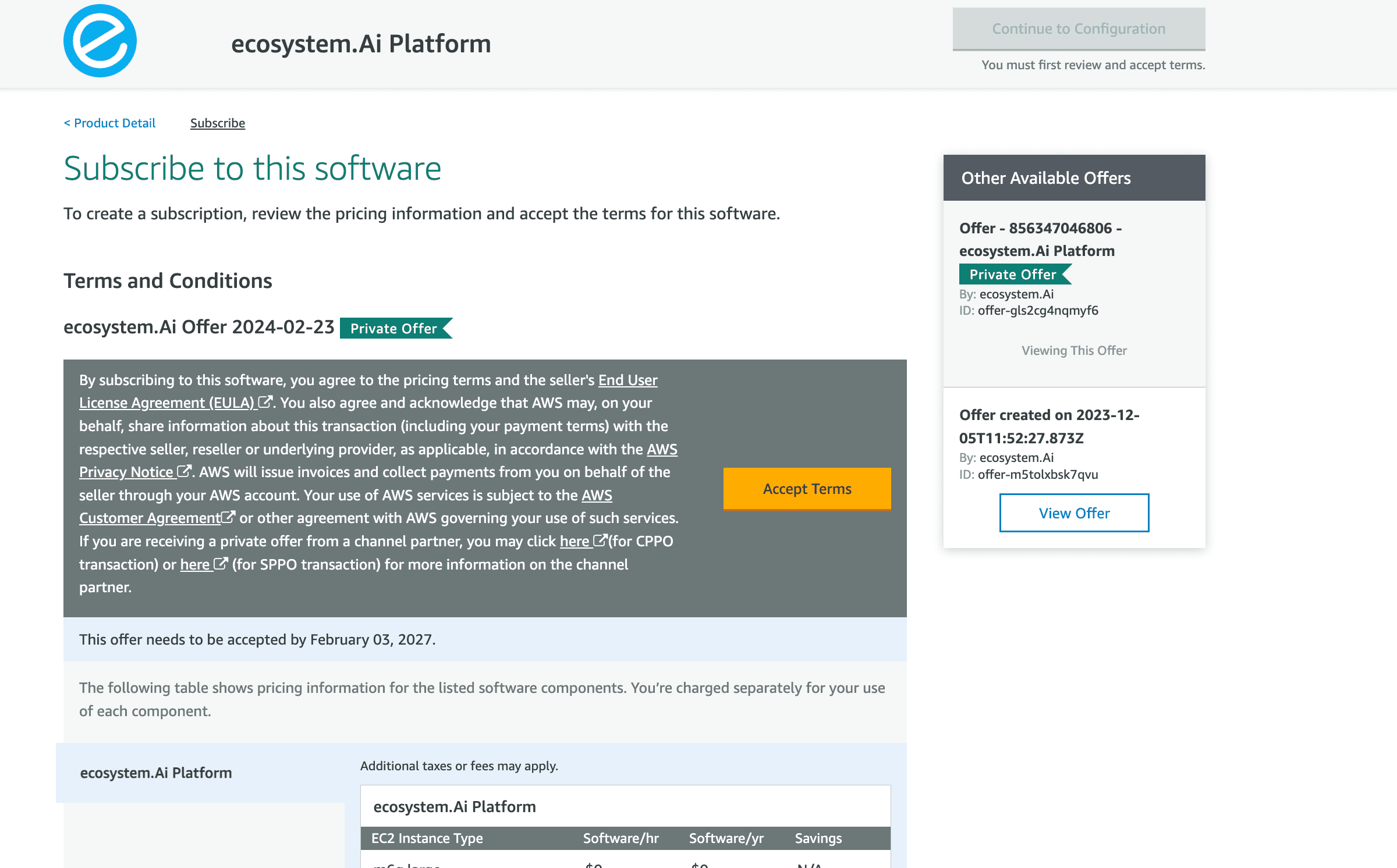Screen dimensions: 1397x868
Task: Click the 'Viewing This Offer' label
Action: coord(1074,350)
